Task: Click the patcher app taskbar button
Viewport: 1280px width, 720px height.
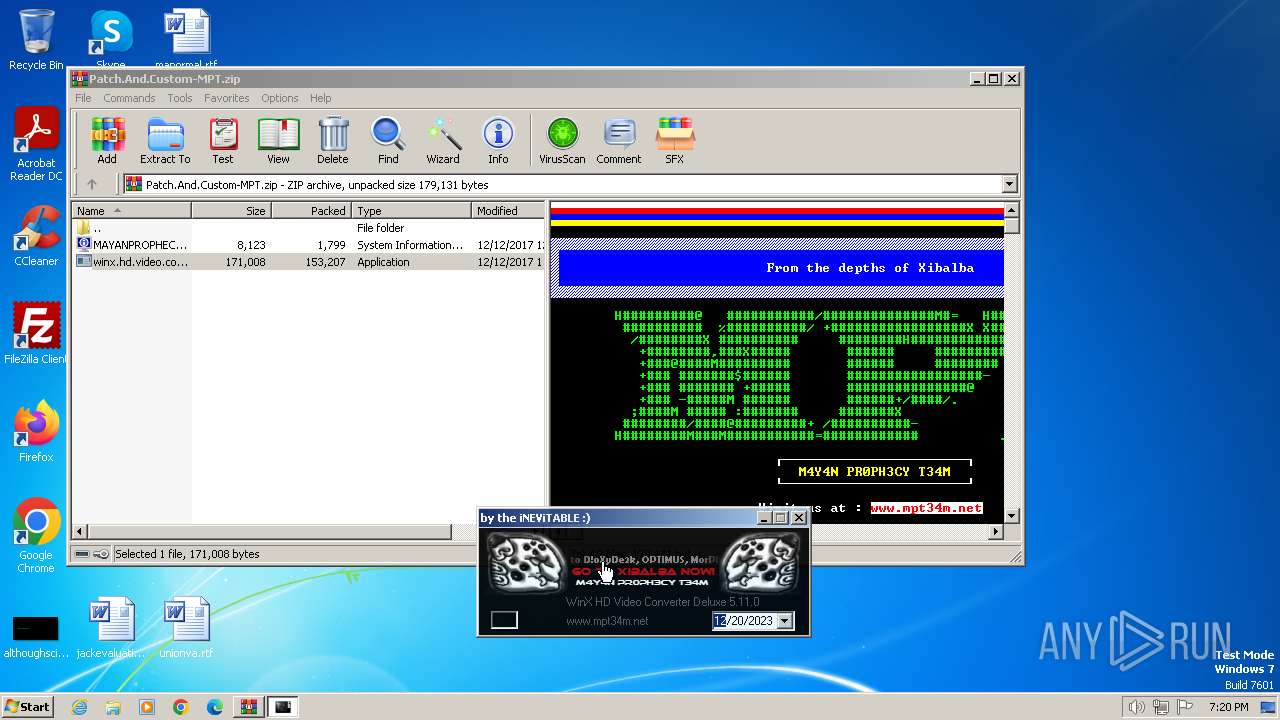Action: click(x=283, y=707)
